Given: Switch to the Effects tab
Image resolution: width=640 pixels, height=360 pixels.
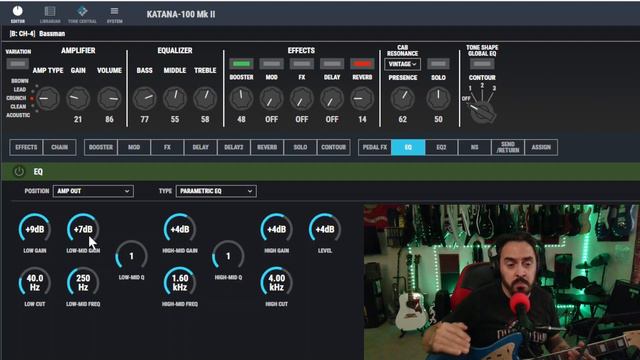Looking at the screenshot, I should point(26,147).
